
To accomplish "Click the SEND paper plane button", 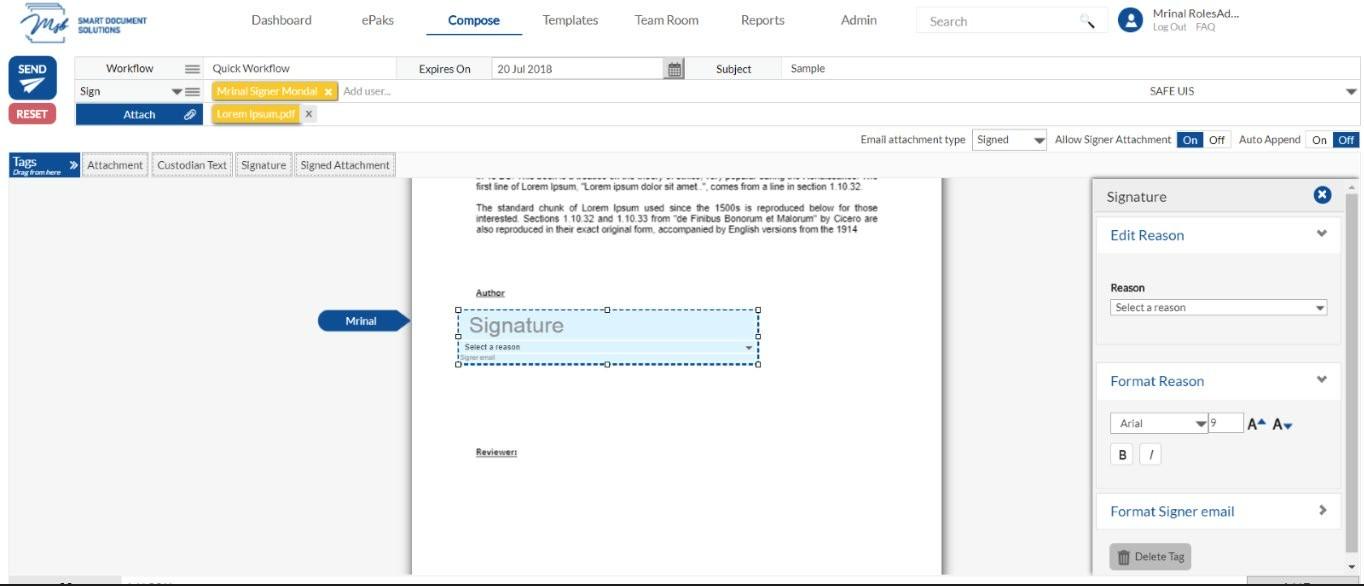I will point(32,79).
